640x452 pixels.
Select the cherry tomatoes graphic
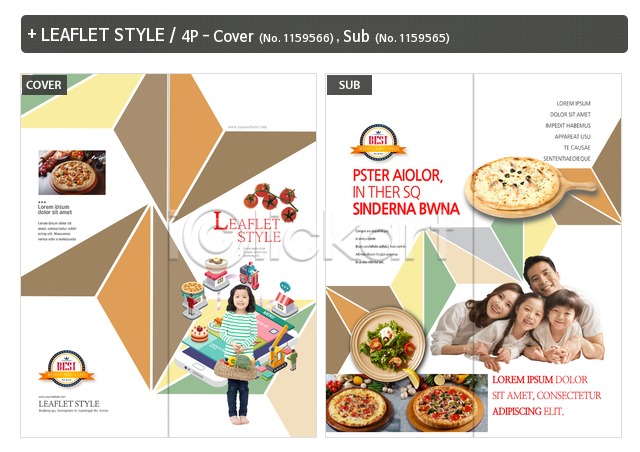pos(272,201)
